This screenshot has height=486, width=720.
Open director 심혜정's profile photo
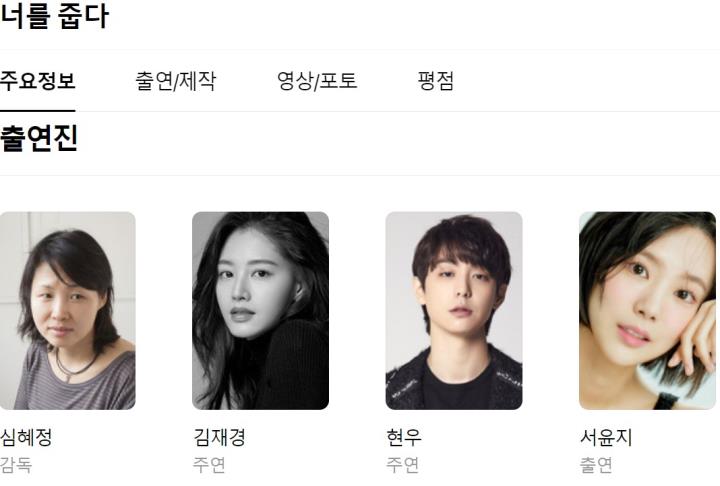(68, 311)
